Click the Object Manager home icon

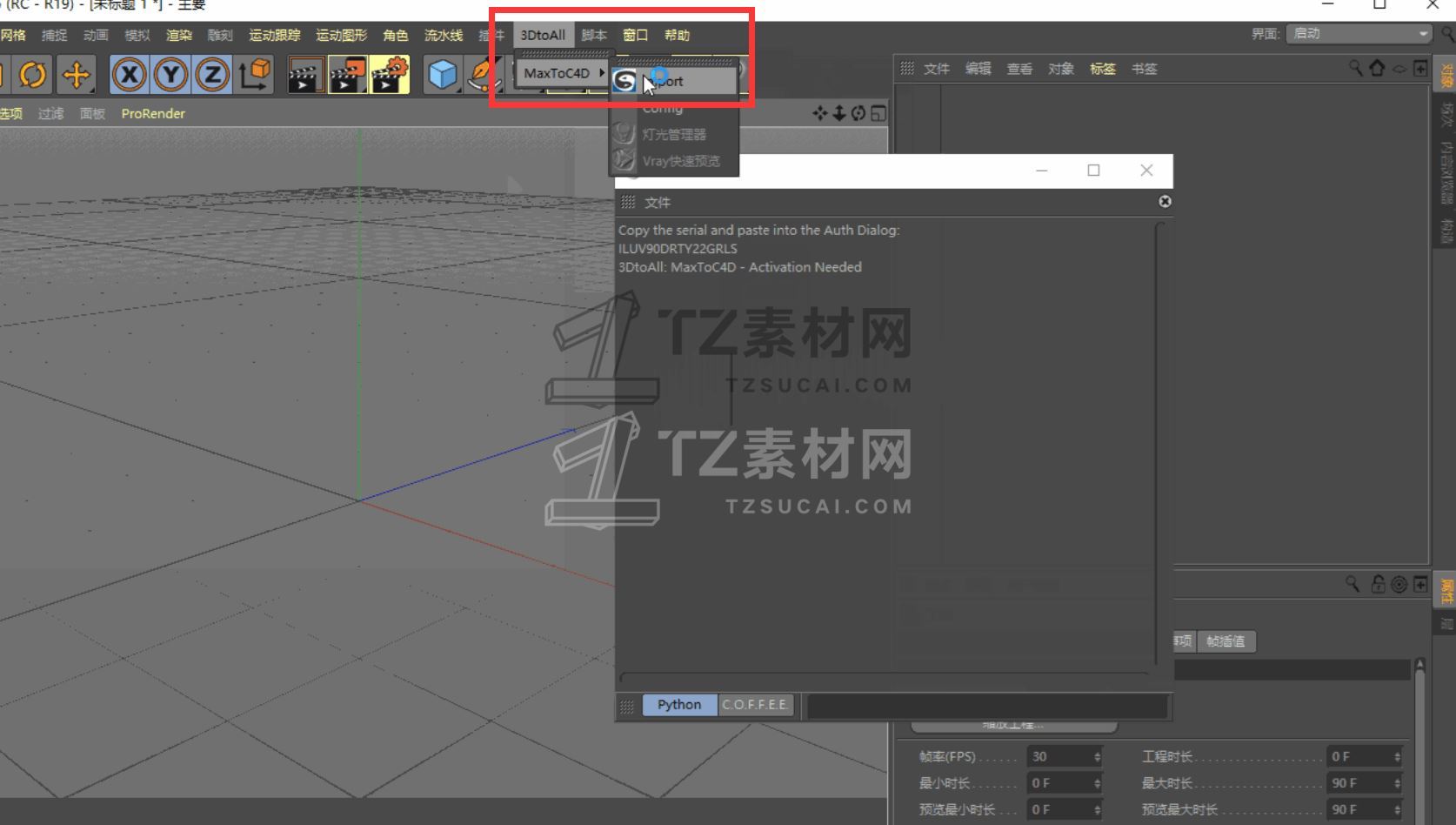[1377, 68]
